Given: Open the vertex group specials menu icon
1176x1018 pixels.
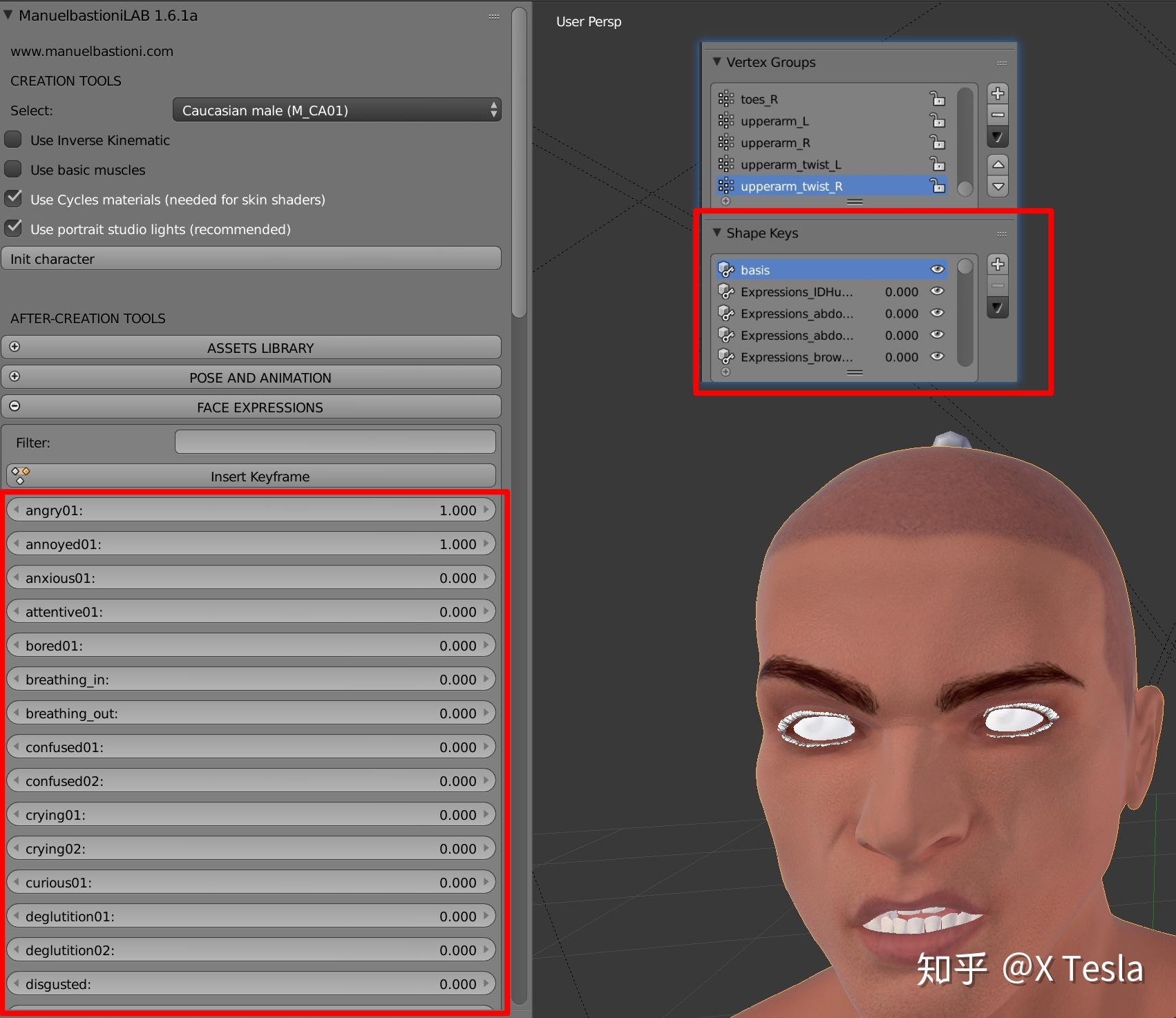Looking at the screenshot, I should 997,137.
